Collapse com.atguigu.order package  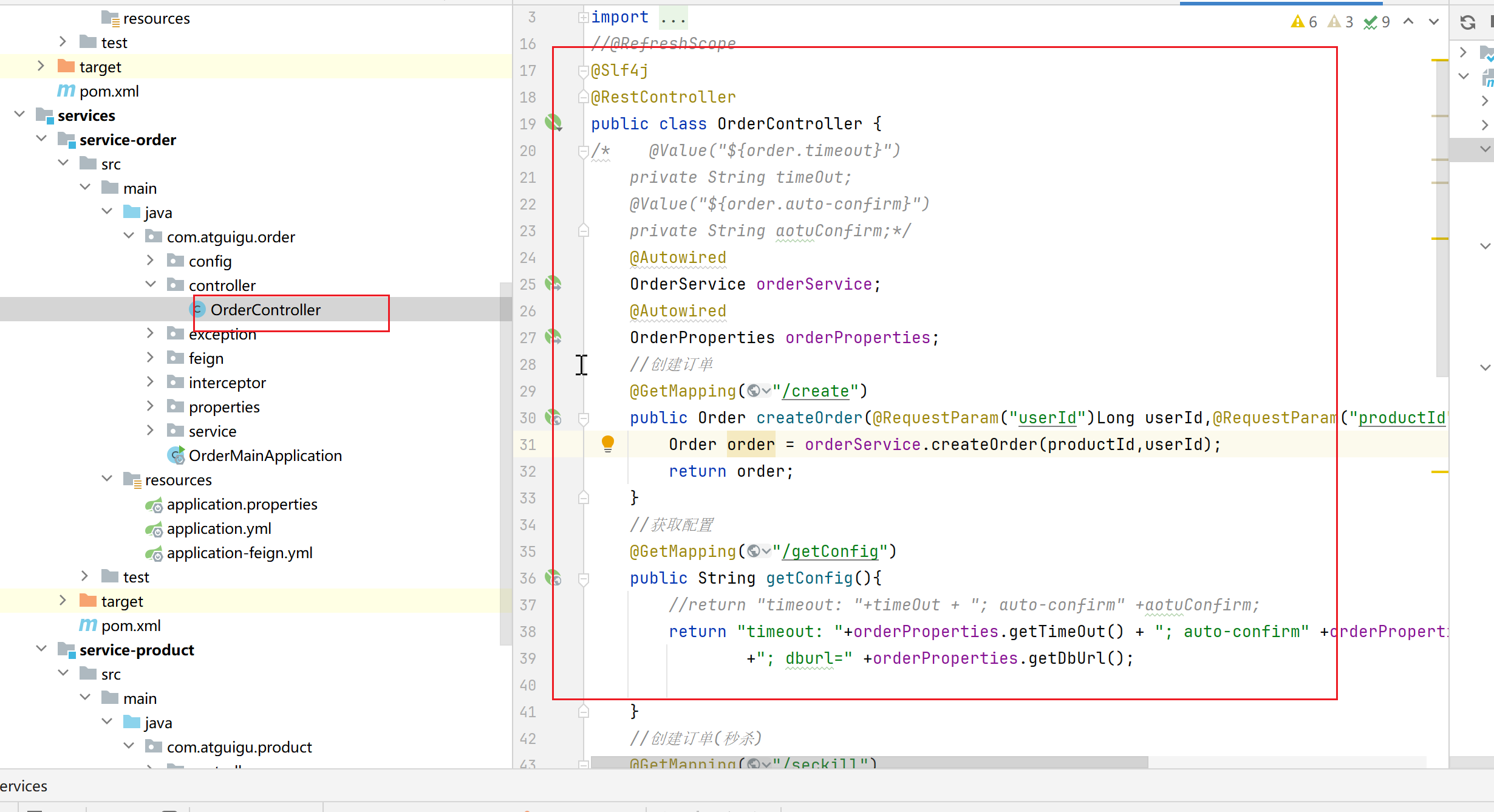(129, 236)
